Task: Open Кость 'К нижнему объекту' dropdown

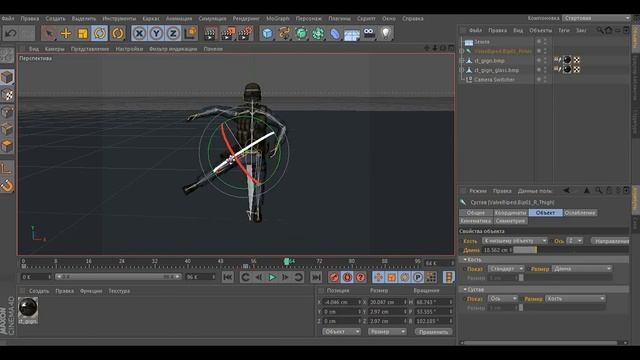Action: [x=514, y=241]
